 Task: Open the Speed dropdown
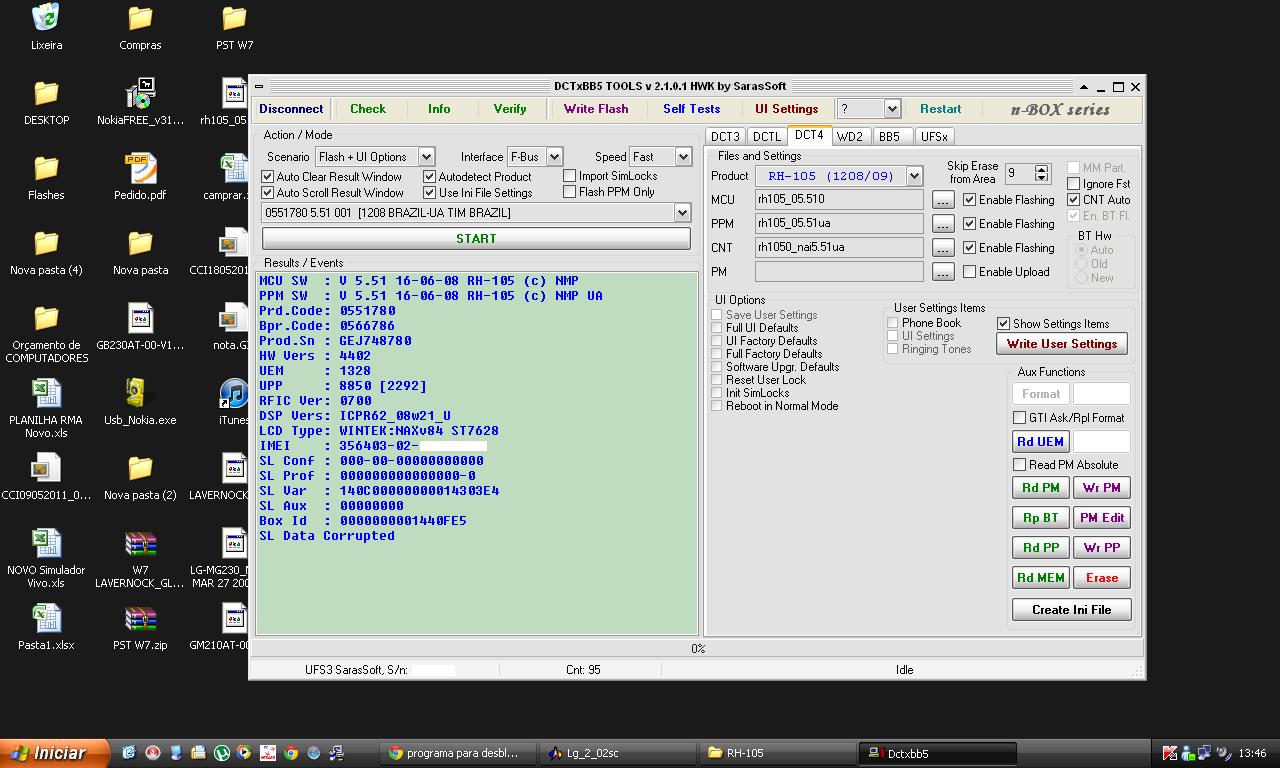click(x=683, y=157)
